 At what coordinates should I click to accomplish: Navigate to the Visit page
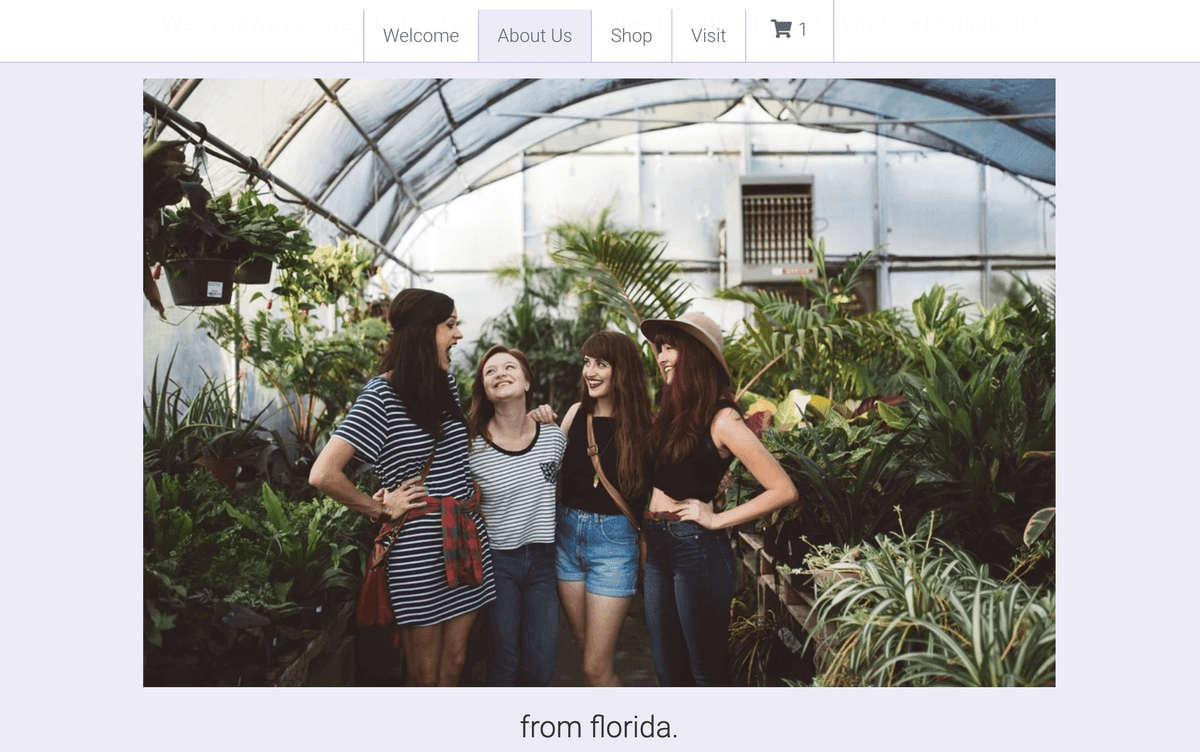(708, 35)
